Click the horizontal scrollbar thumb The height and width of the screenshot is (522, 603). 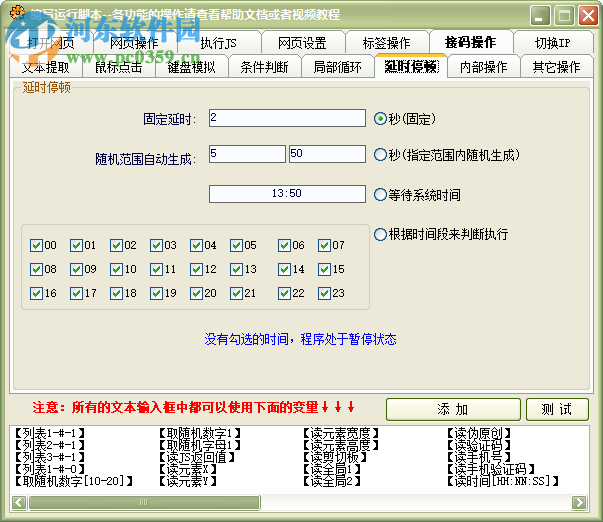[144, 502]
